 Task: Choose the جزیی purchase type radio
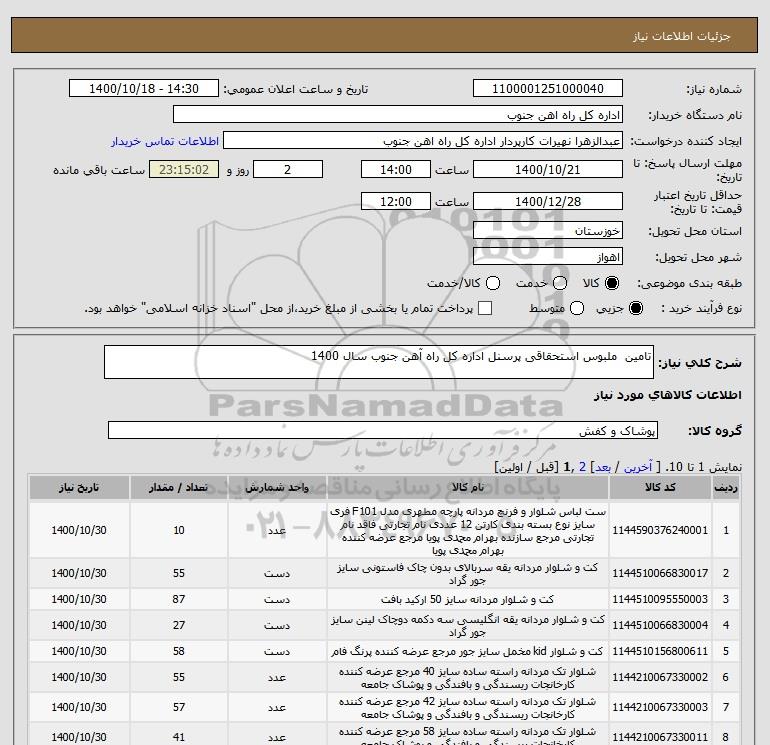click(636, 308)
